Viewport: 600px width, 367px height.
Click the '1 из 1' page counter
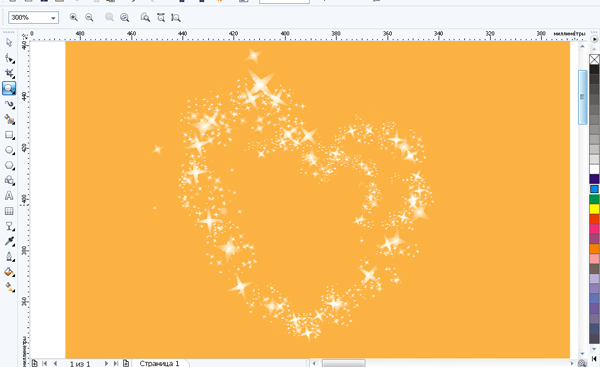click(80, 364)
